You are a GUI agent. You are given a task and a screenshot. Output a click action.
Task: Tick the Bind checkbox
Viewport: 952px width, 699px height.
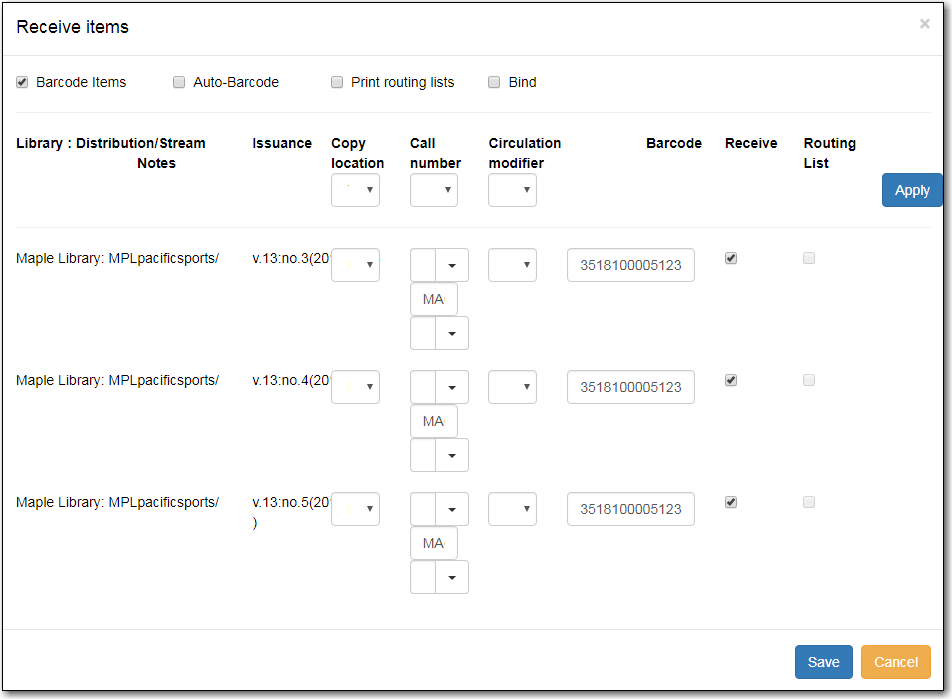tap(494, 82)
